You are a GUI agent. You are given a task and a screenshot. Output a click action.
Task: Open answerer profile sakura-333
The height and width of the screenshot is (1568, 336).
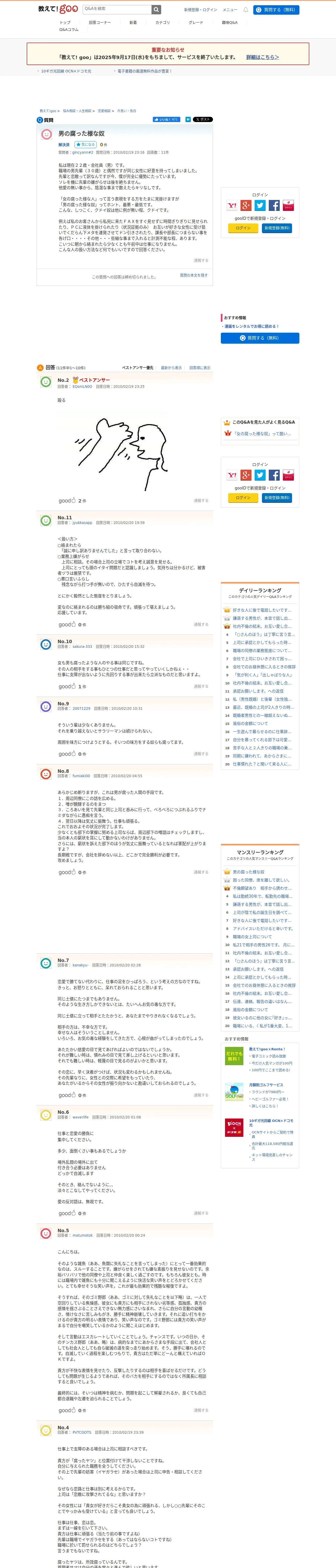[x=82, y=647]
